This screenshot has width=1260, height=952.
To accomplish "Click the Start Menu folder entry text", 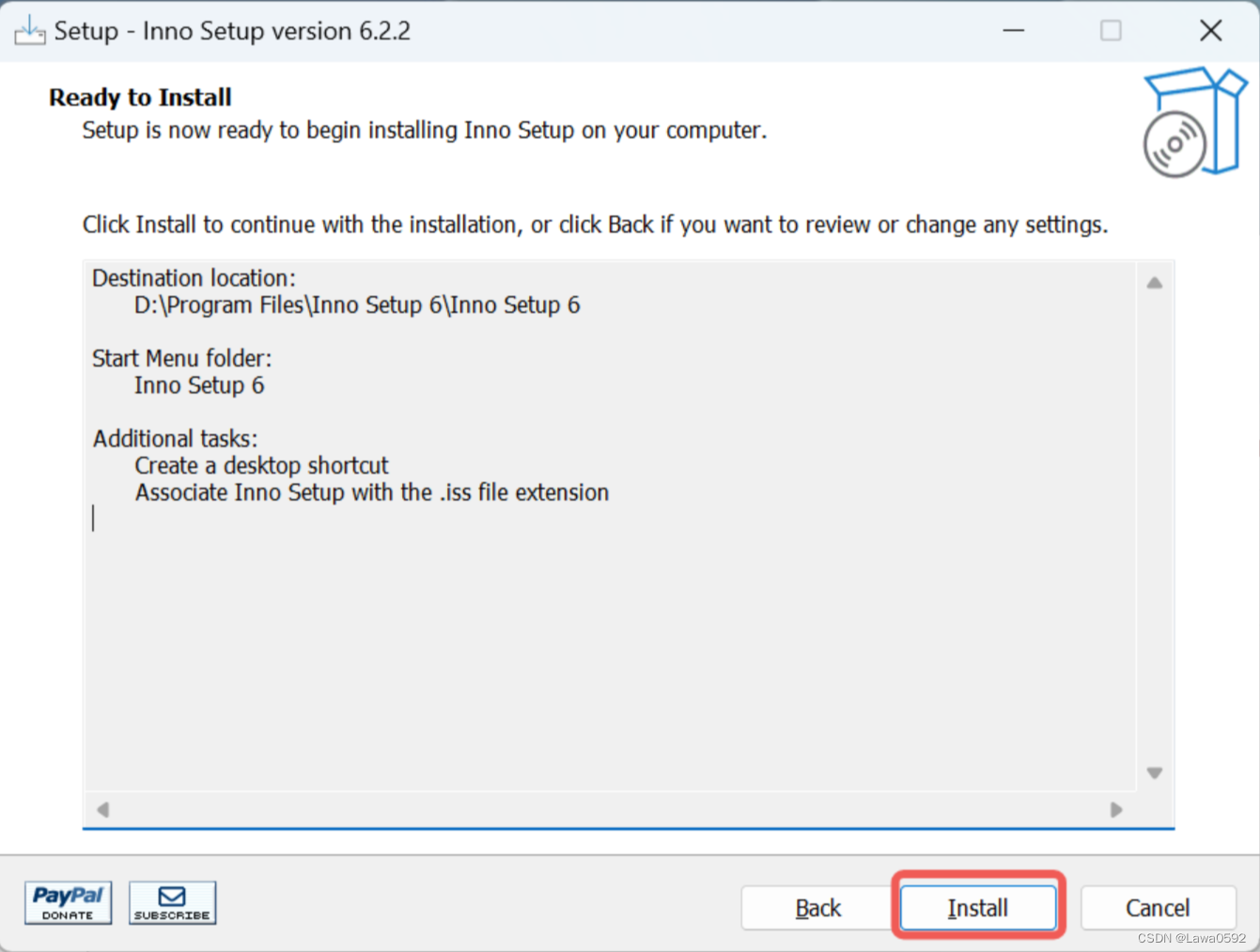I will click(x=199, y=385).
